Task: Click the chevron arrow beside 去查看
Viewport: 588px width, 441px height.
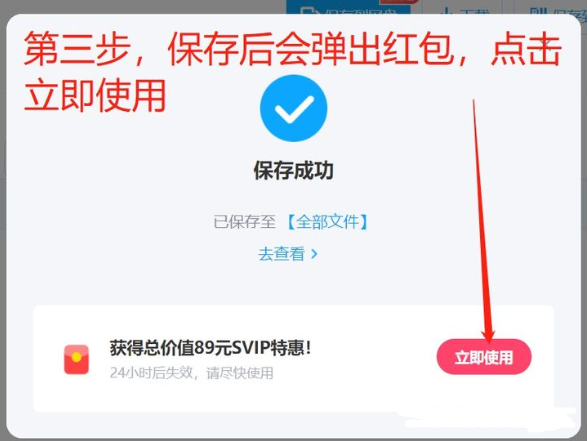Action: 314,254
